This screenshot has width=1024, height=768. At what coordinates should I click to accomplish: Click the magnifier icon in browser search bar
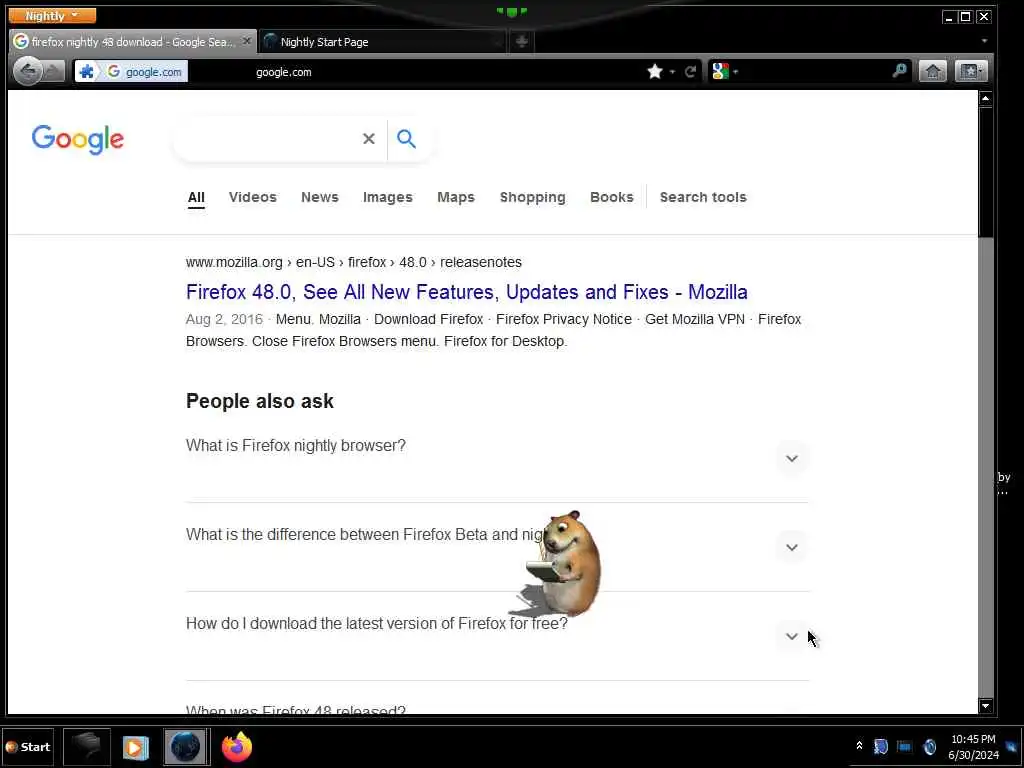pyautogui.click(x=899, y=71)
